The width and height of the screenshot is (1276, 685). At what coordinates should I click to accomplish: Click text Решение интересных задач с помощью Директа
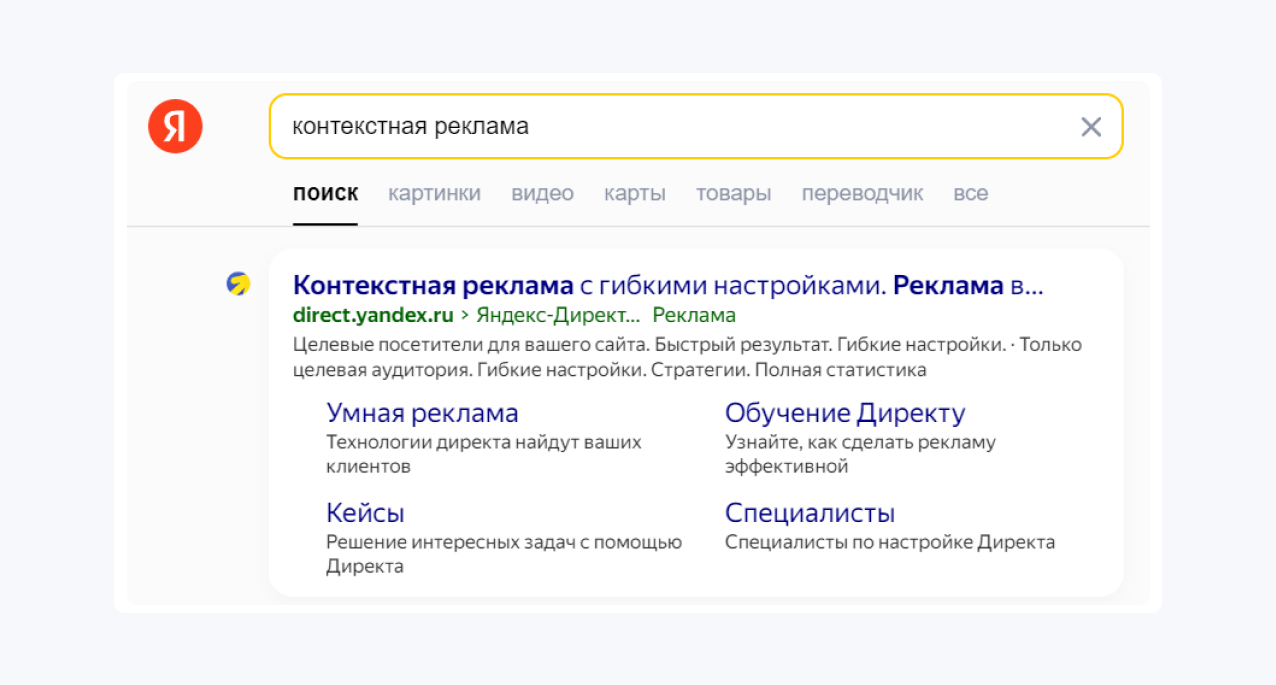(x=504, y=554)
